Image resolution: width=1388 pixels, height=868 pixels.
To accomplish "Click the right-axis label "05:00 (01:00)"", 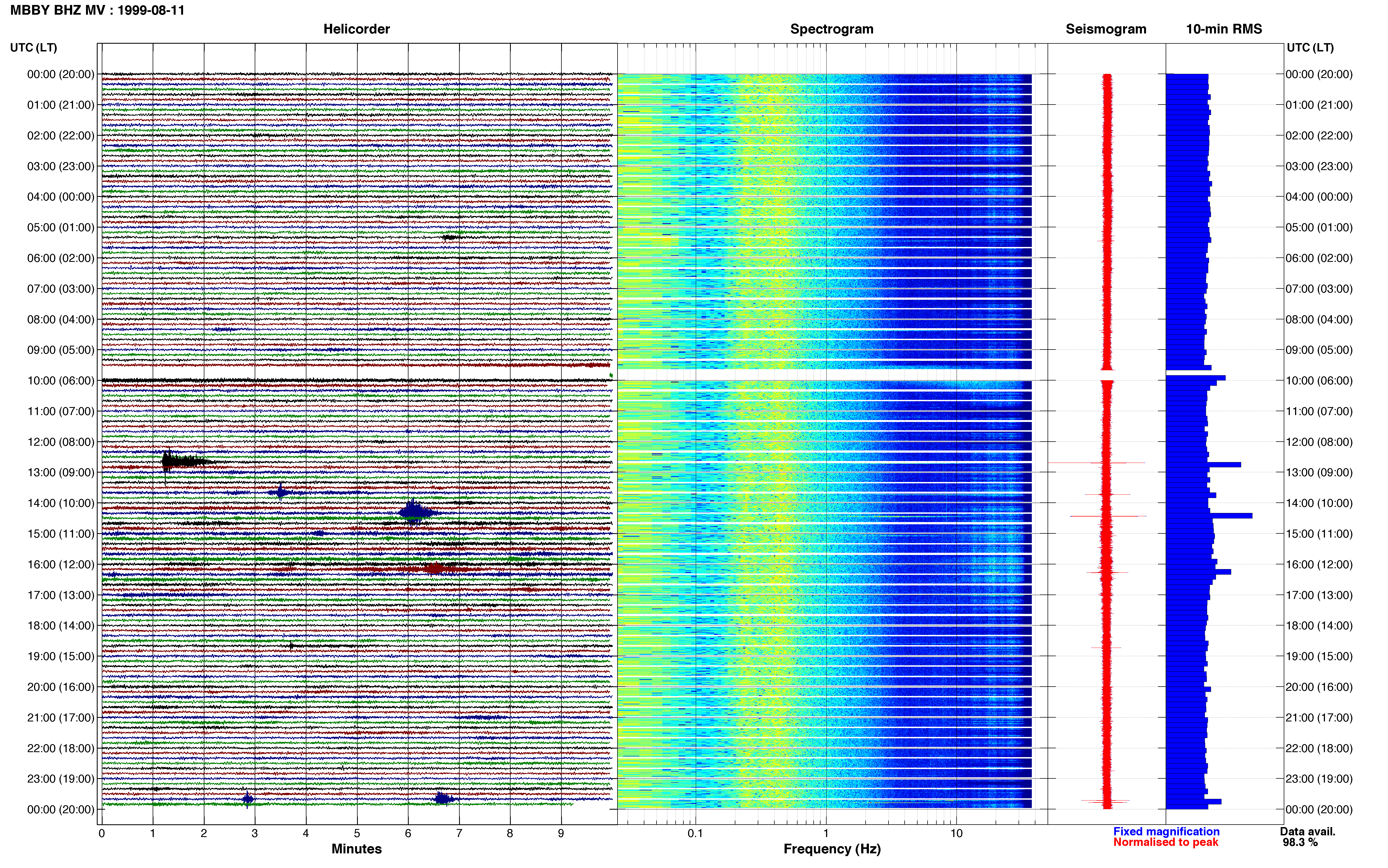I will tap(1319, 227).
